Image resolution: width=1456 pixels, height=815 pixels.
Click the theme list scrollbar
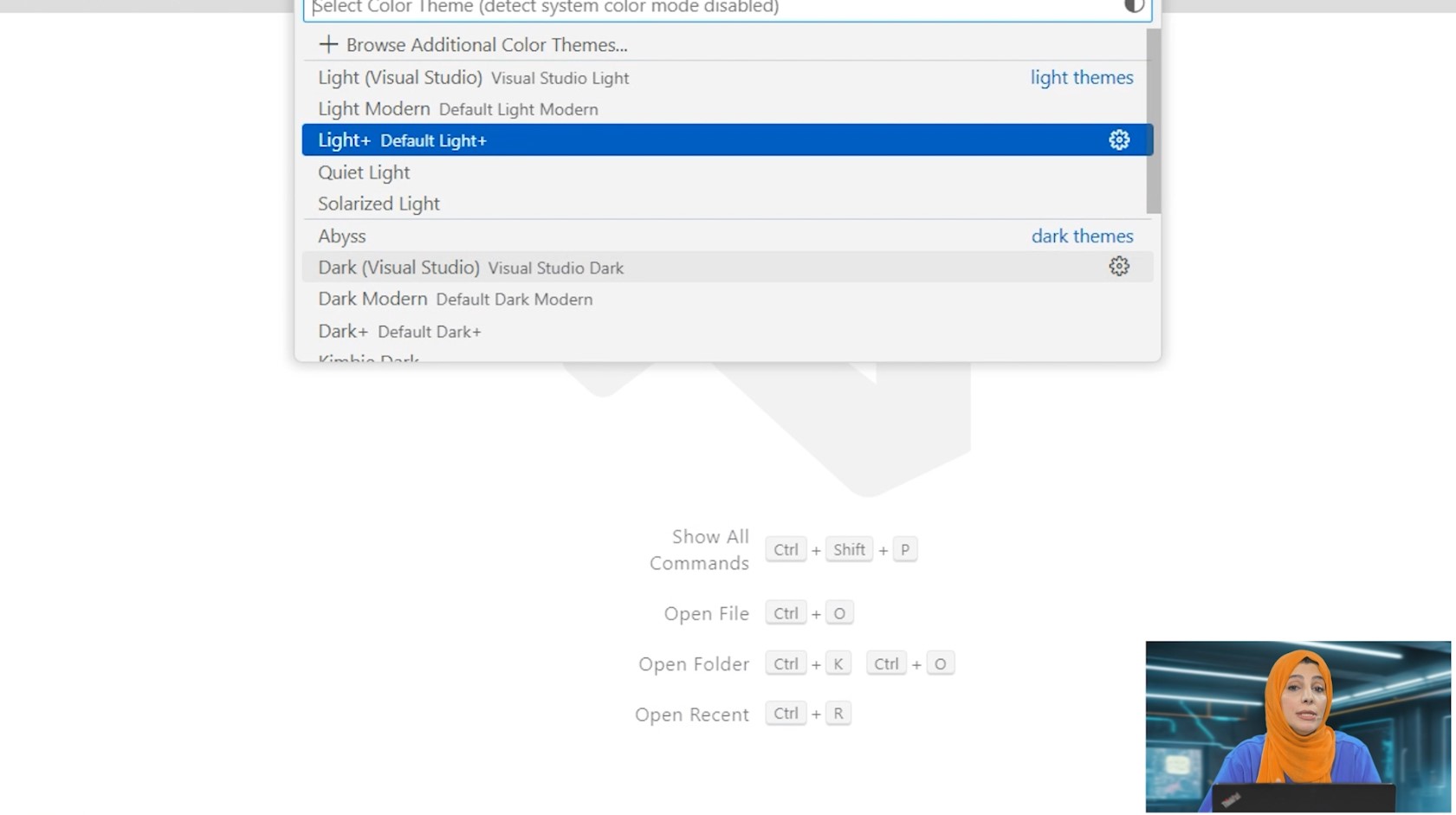click(x=1153, y=121)
